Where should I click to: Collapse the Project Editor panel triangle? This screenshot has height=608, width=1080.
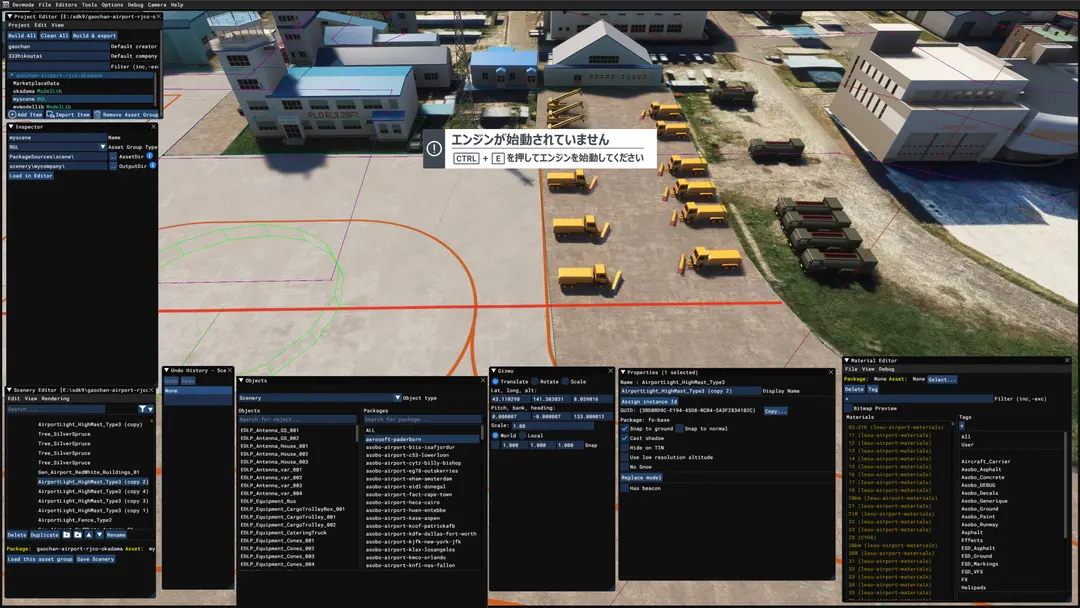click(10, 16)
